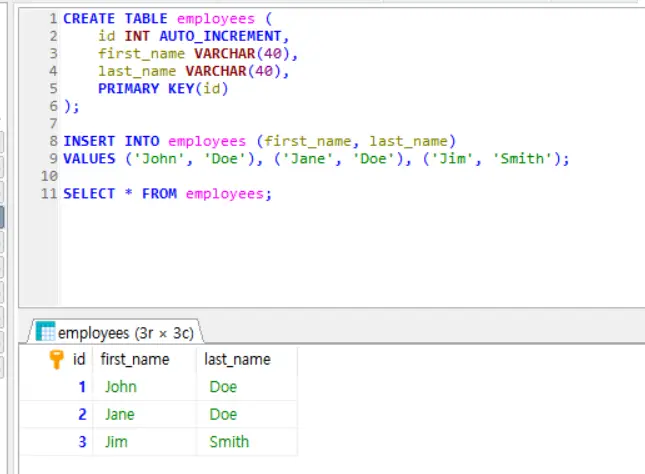Click first_name column definition on line 3
This screenshot has height=474, width=645.
pyautogui.click(x=141, y=53)
